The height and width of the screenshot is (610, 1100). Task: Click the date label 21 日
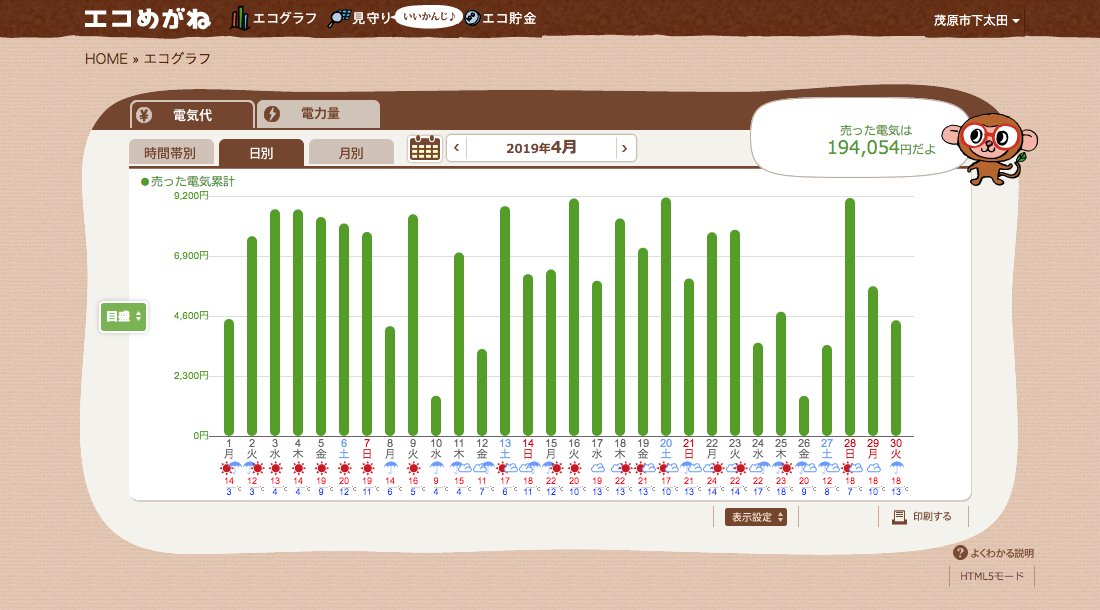point(689,449)
